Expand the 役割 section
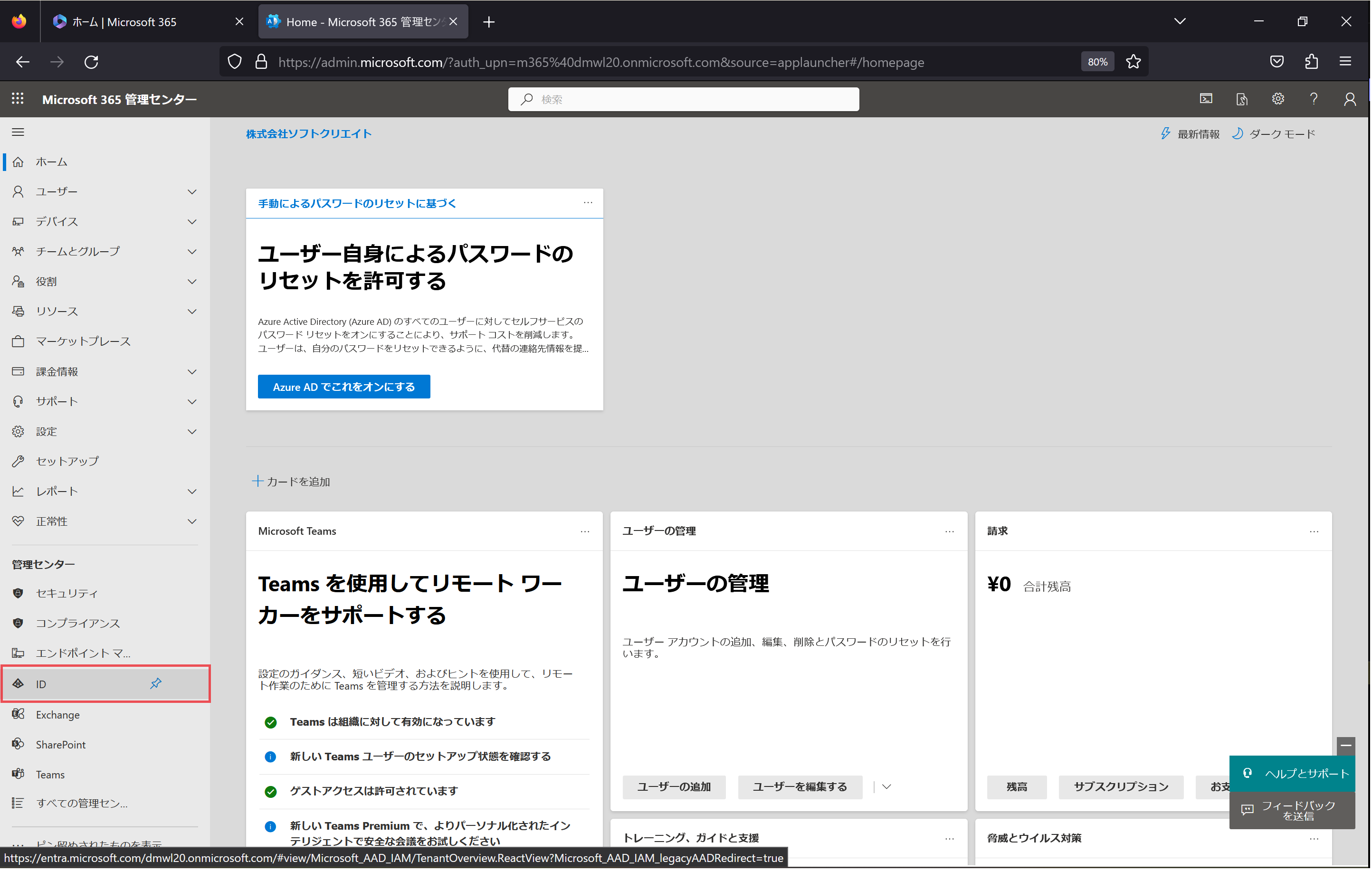This screenshot has height=871, width=1372. tap(192, 282)
